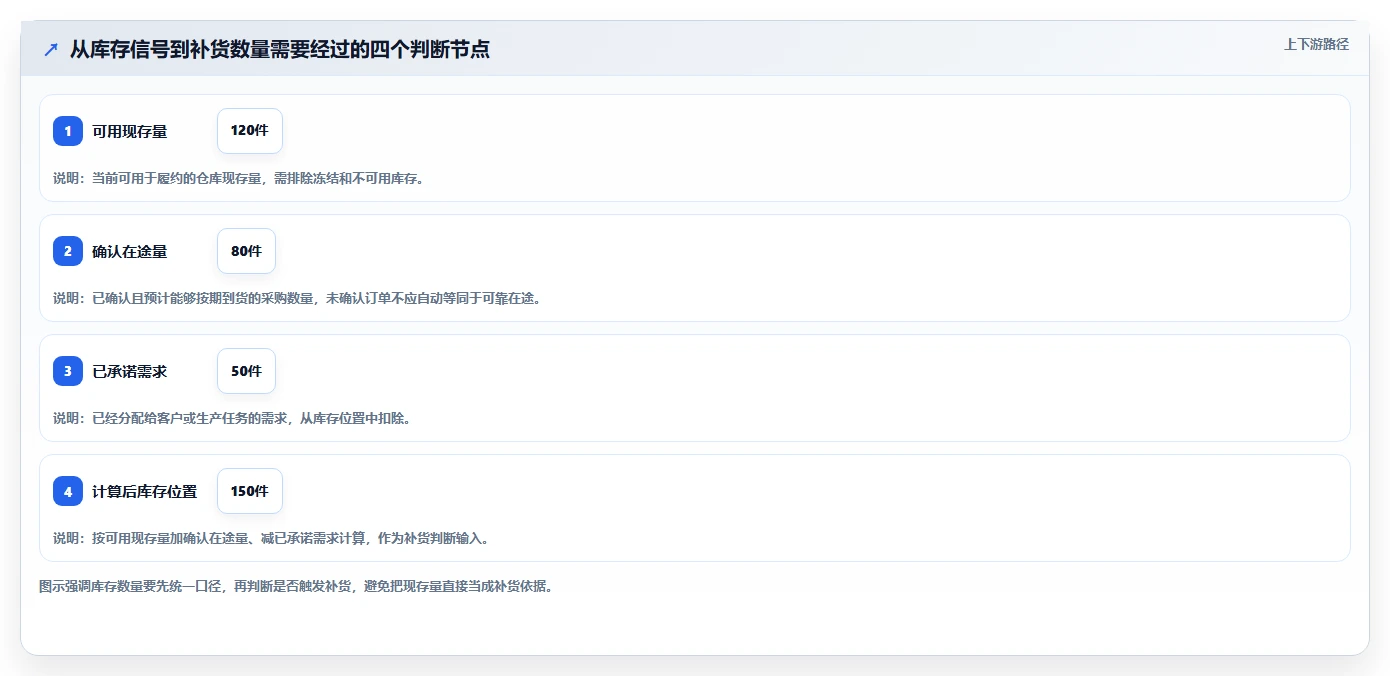1390x676 pixels.
Task: Click the 120件 value chip
Action: tap(250, 131)
